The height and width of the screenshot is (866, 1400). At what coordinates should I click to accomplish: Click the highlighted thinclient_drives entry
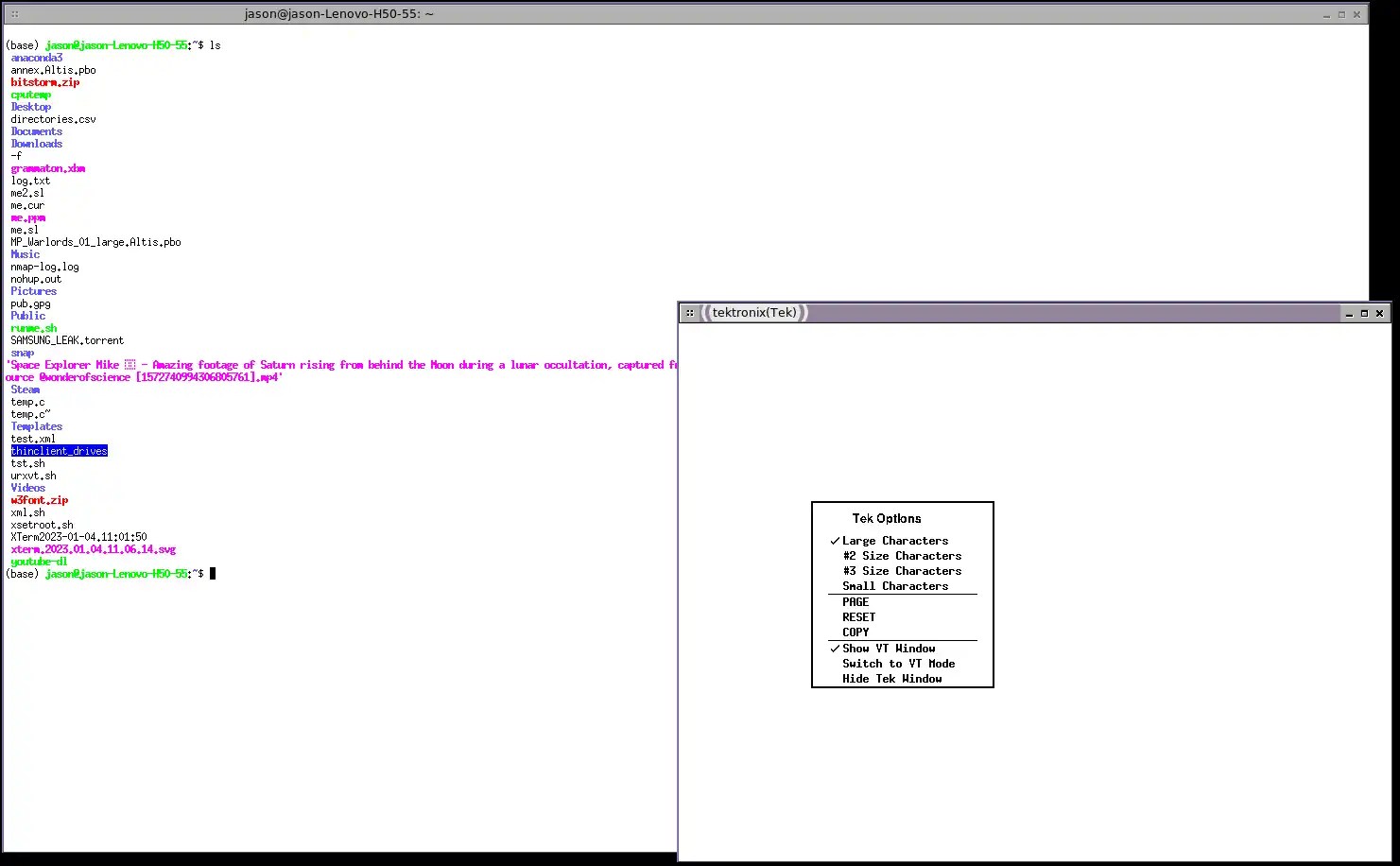coord(59,450)
